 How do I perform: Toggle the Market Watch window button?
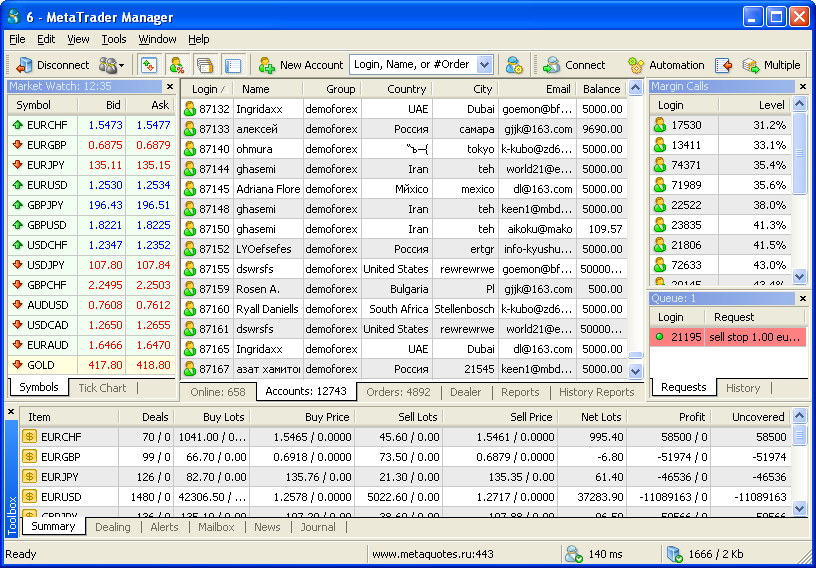[149, 65]
